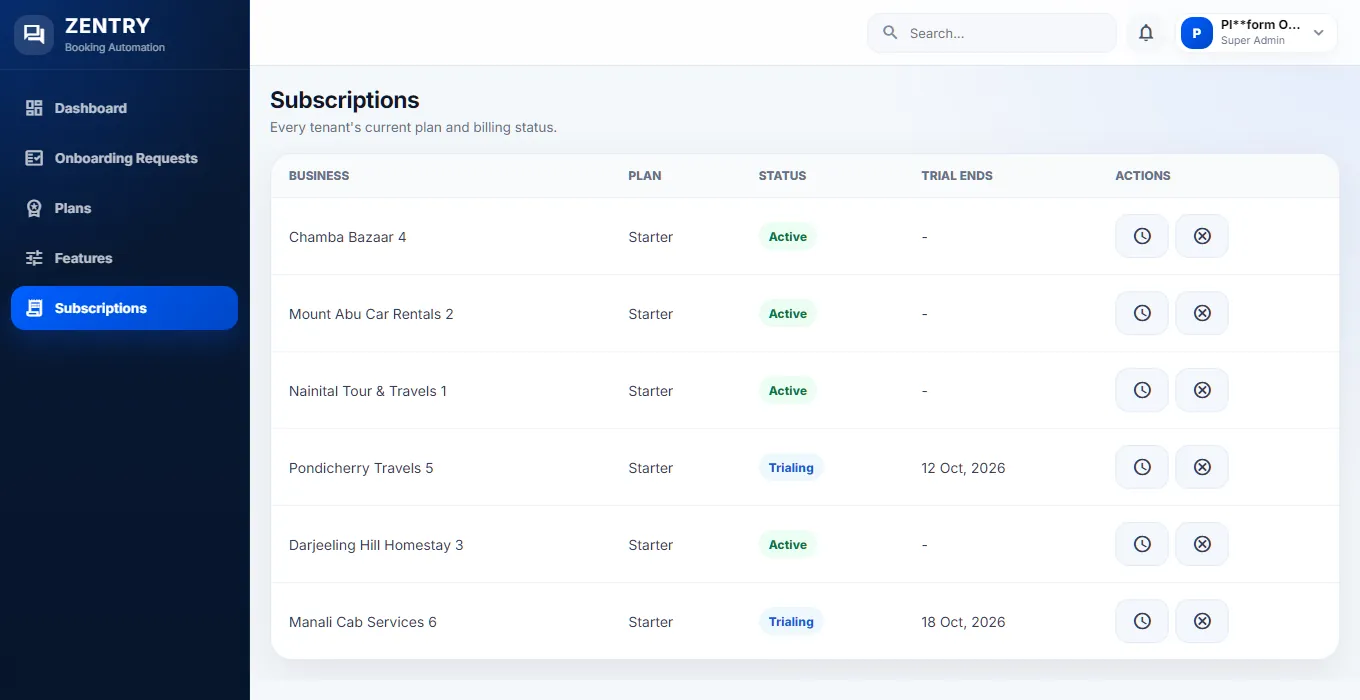Cancel Darjeeling Hill Homestay 3 subscription
The width and height of the screenshot is (1360, 700).
[x=1202, y=544]
